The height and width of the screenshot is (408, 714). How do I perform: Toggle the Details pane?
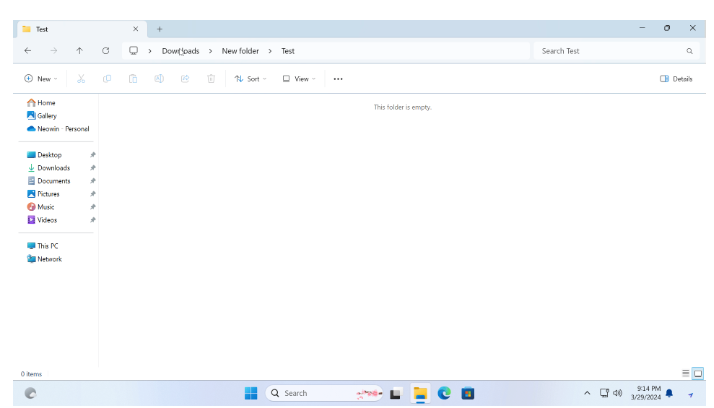[676, 79]
